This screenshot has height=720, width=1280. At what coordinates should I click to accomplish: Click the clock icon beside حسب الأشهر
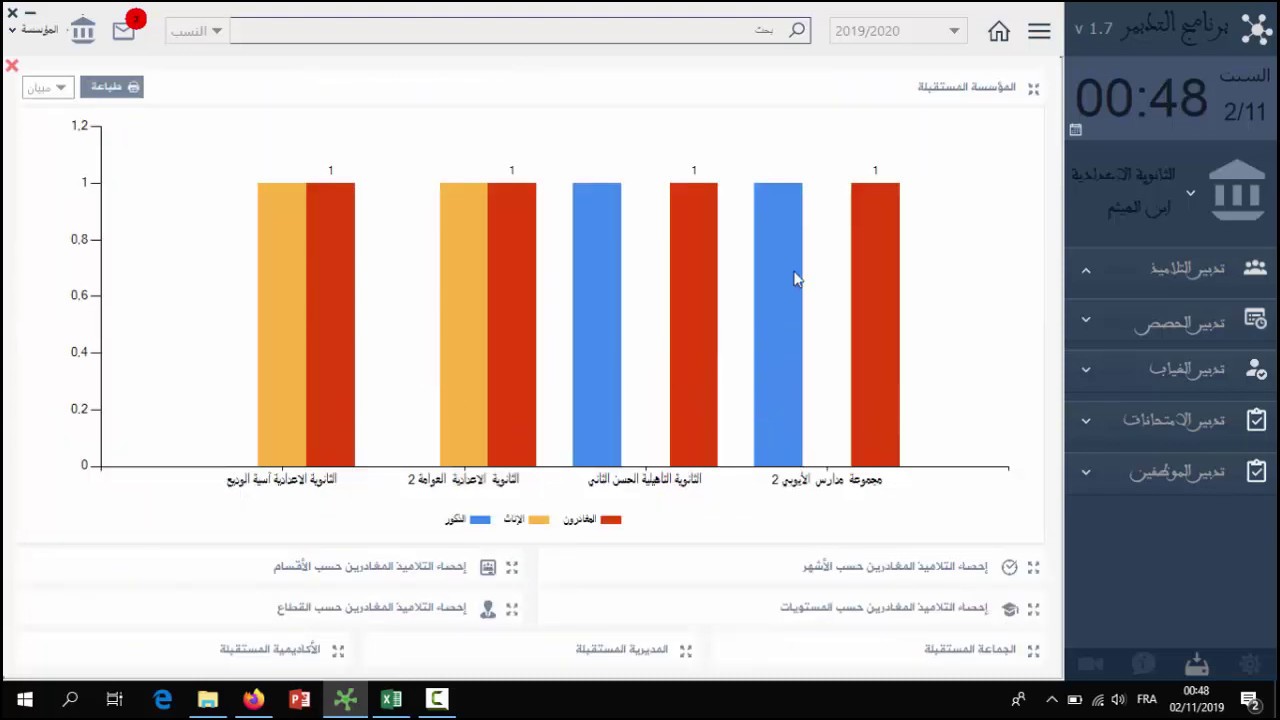(1009, 567)
